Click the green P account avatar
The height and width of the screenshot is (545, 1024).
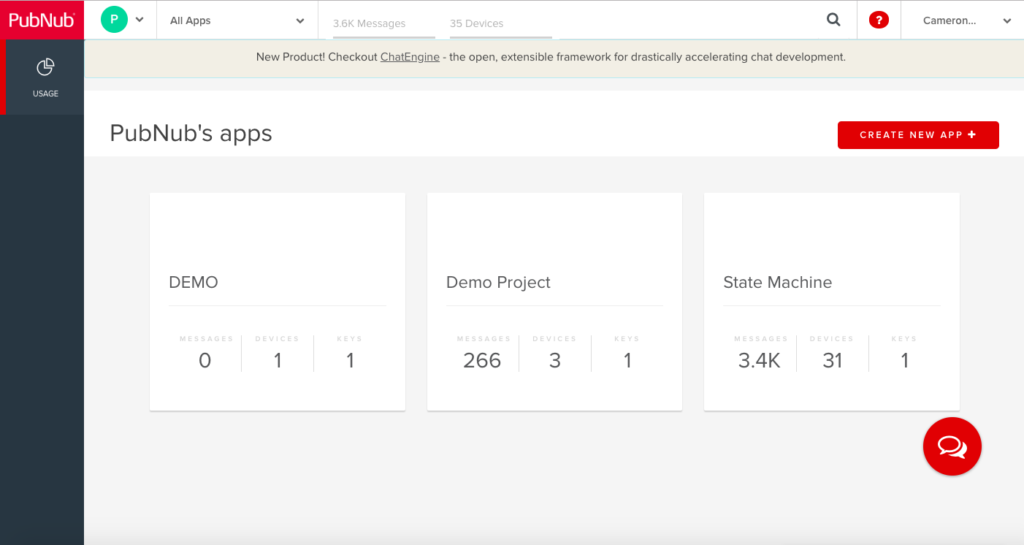point(114,20)
